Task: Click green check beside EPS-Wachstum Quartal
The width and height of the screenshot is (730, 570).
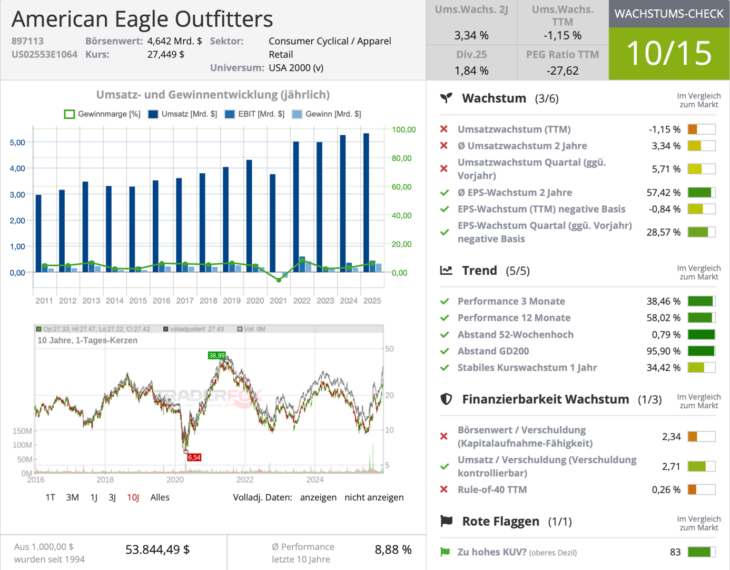Action: [445, 232]
